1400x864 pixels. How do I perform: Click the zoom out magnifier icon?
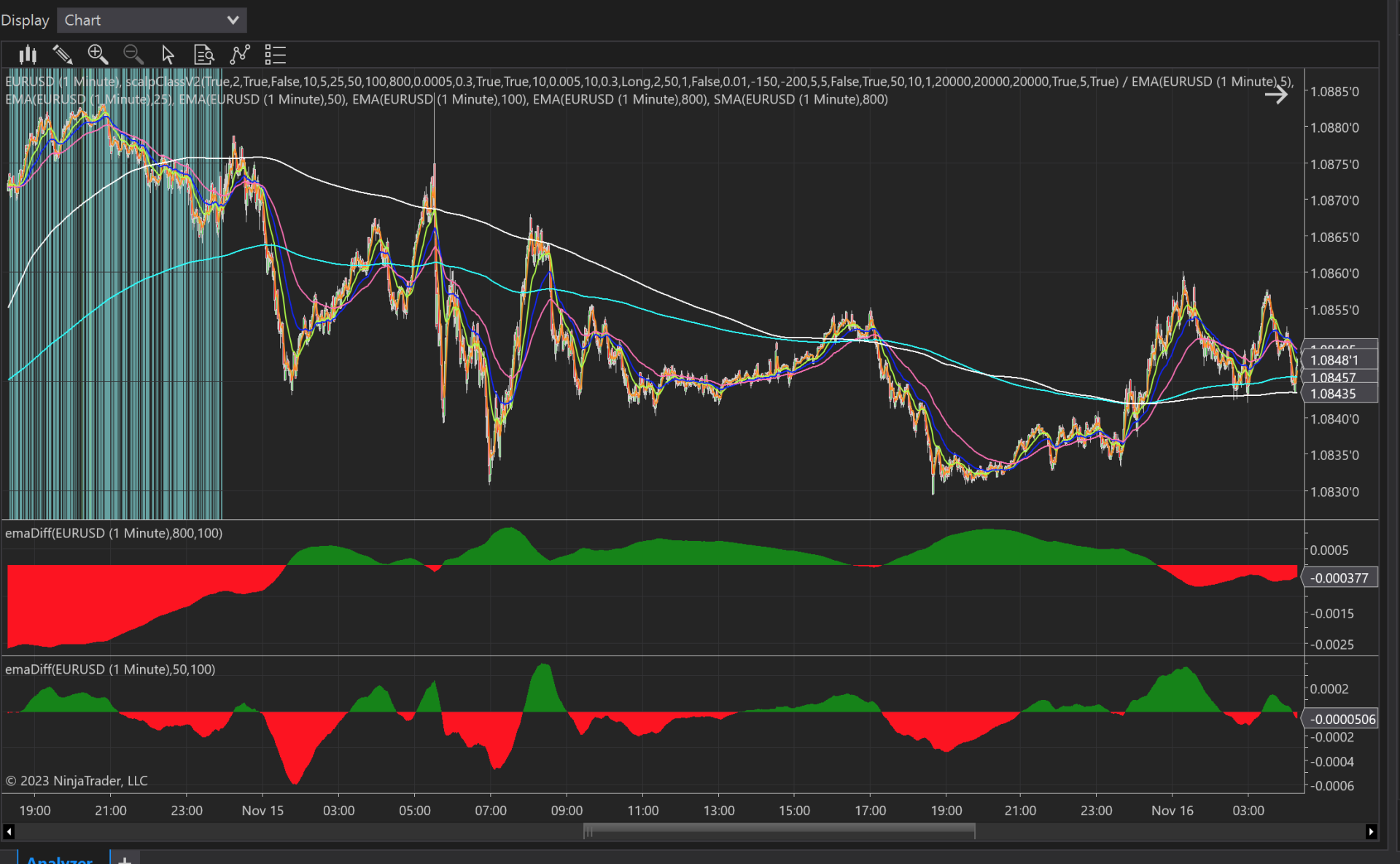pyautogui.click(x=133, y=55)
